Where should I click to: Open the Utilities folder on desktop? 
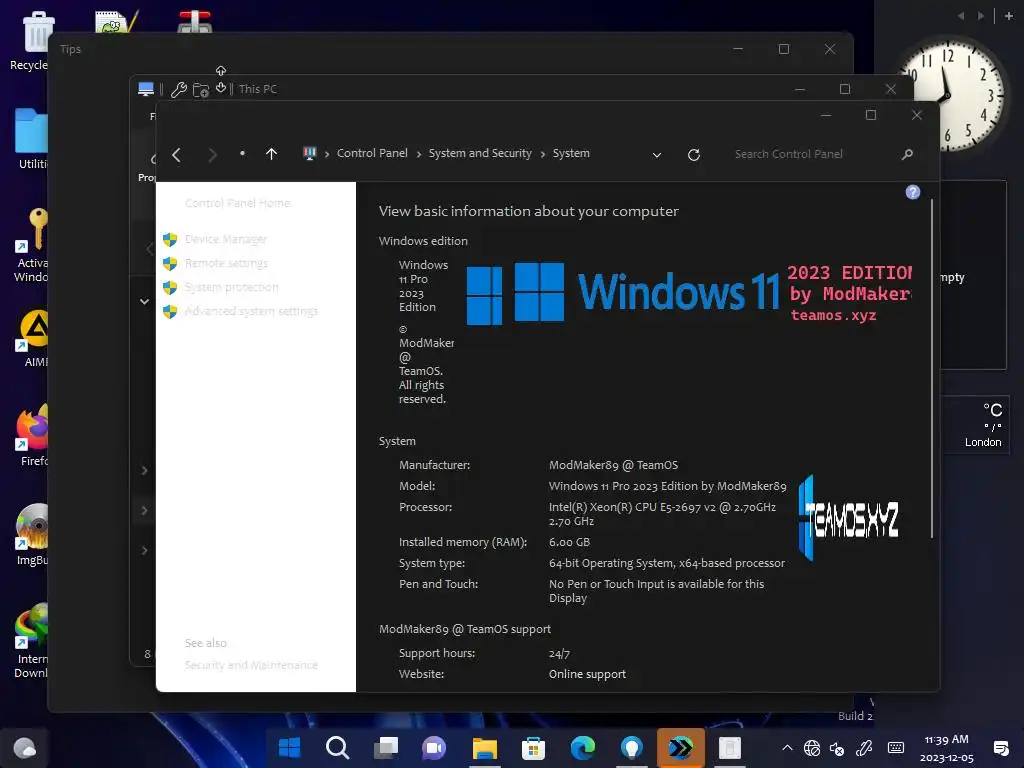click(x=31, y=138)
